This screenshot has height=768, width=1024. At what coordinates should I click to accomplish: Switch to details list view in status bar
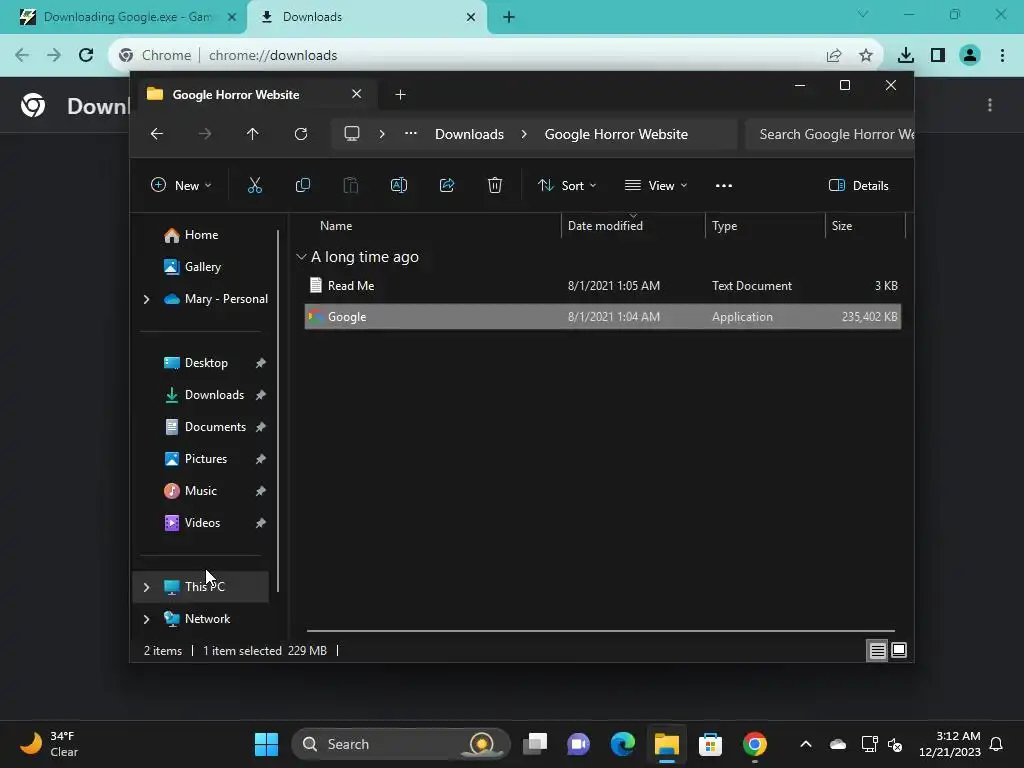(x=877, y=650)
